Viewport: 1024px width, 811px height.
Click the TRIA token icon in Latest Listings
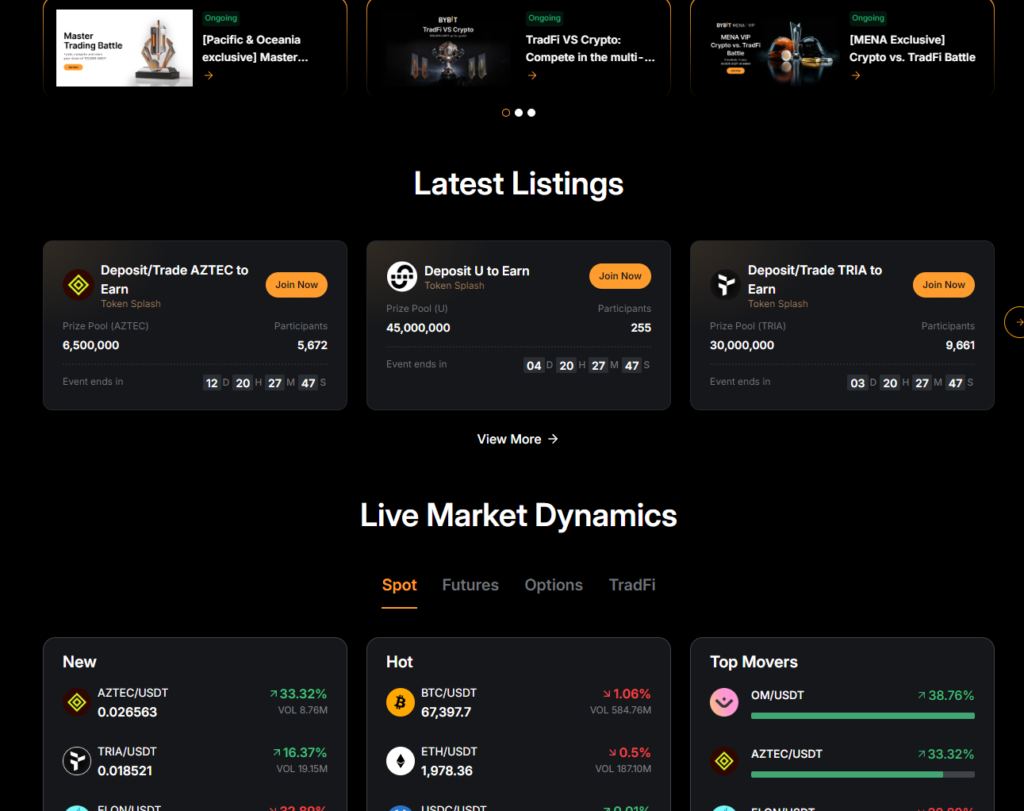pos(725,285)
